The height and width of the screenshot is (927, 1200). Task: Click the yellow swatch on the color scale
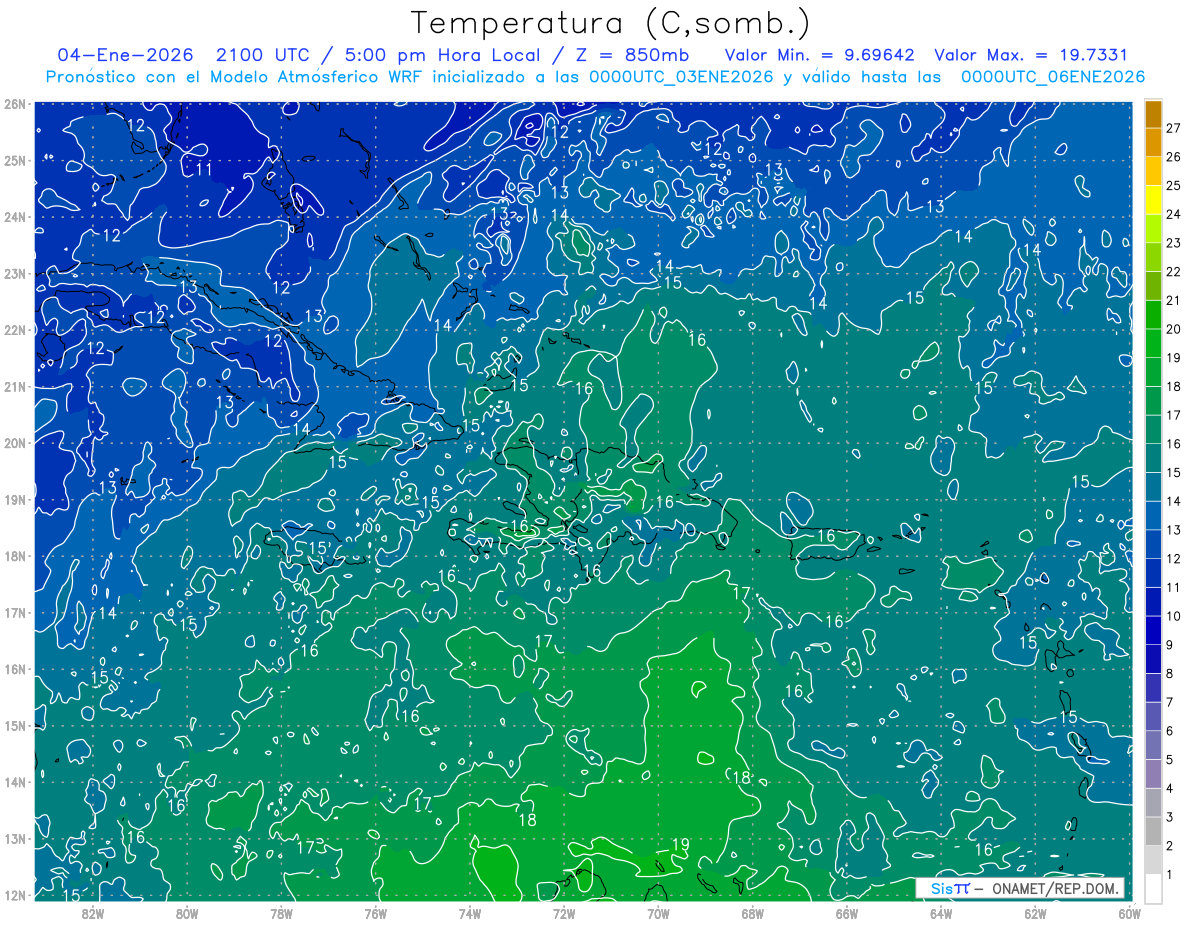pos(1153,200)
